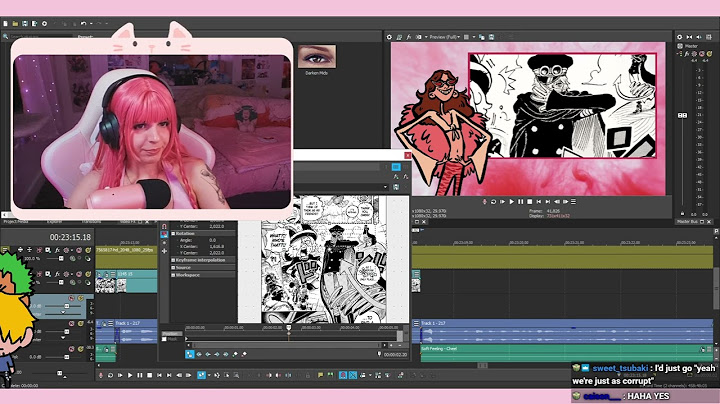The image size is (720, 404).
Task: Save the Pan/Crop preset
Action: tap(396, 187)
